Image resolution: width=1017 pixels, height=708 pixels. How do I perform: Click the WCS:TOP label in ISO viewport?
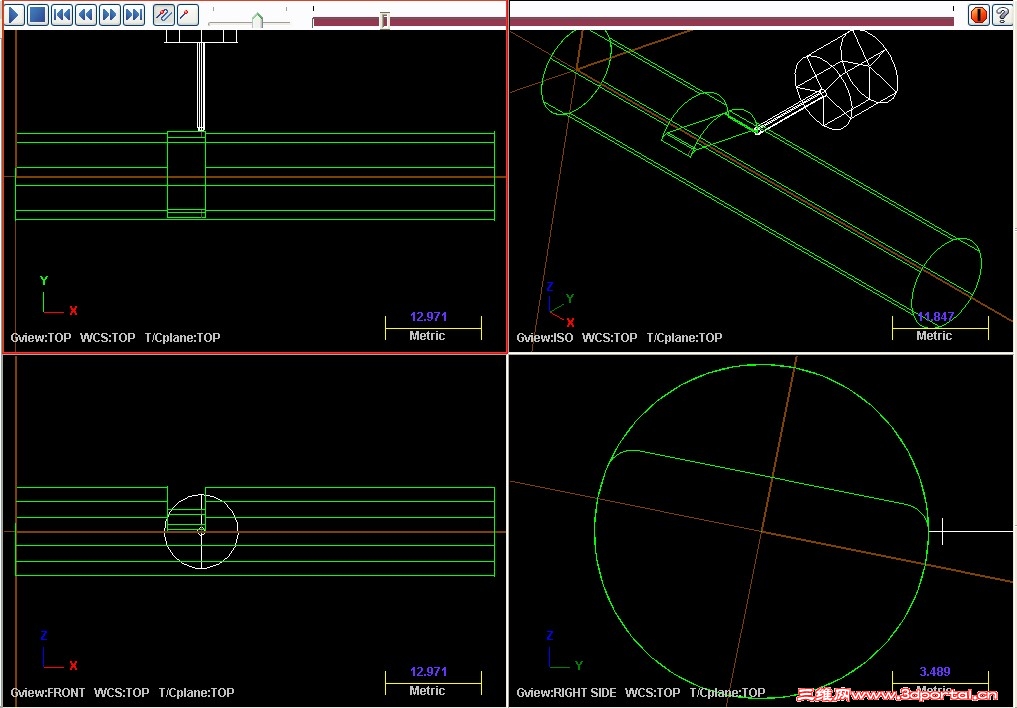point(610,337)
